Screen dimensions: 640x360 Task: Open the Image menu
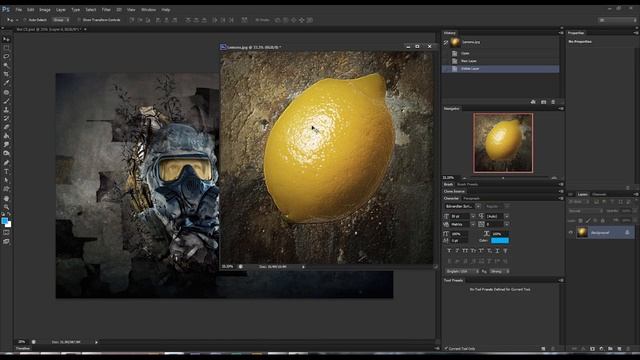(x=44, y=9)
